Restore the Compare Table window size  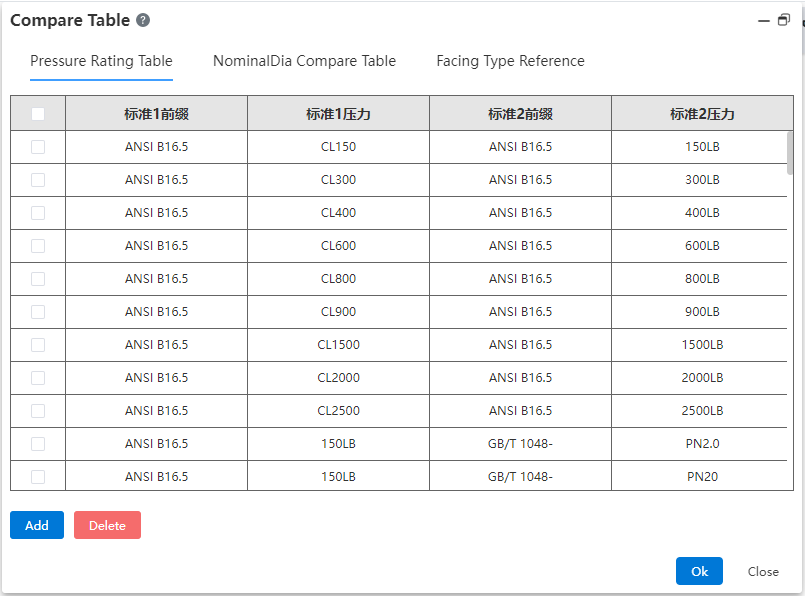point(783,20)
